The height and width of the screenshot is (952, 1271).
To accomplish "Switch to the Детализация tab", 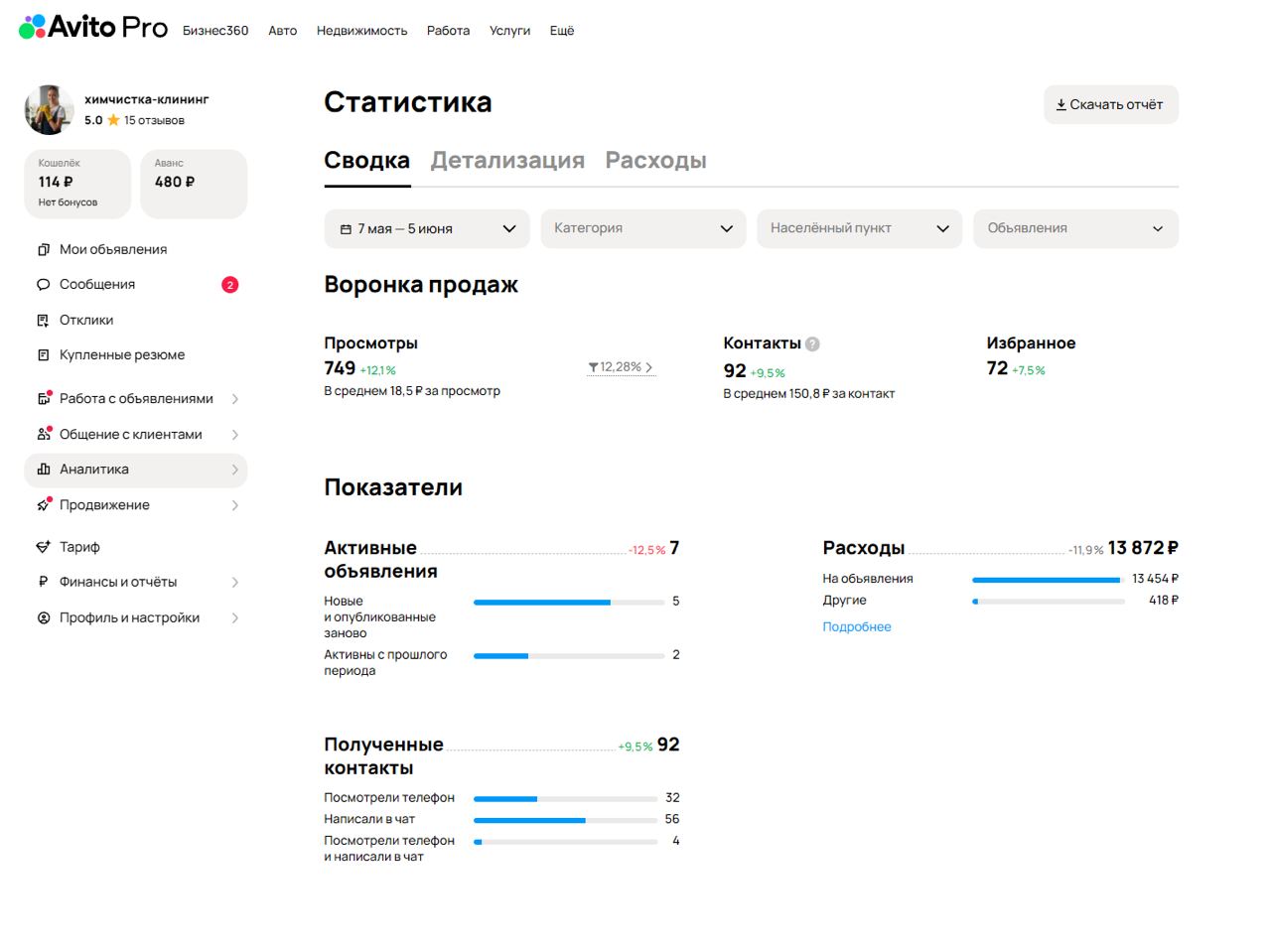I will (x=507, y=161).
